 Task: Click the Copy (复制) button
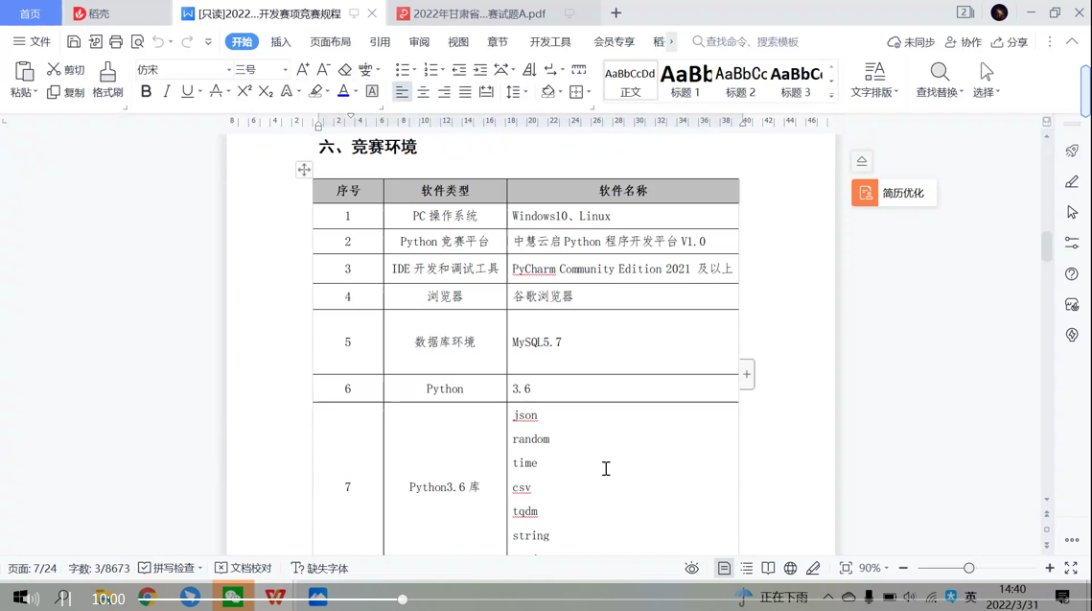(x=65, y=92)
